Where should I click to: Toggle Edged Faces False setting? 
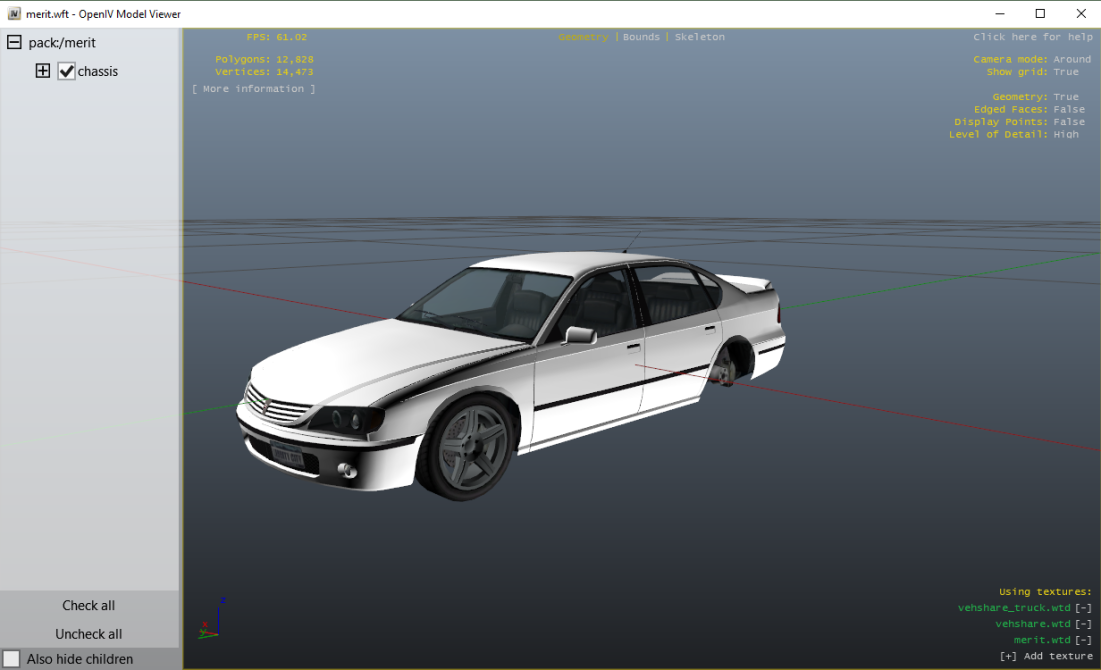(x=1069, y=110)
